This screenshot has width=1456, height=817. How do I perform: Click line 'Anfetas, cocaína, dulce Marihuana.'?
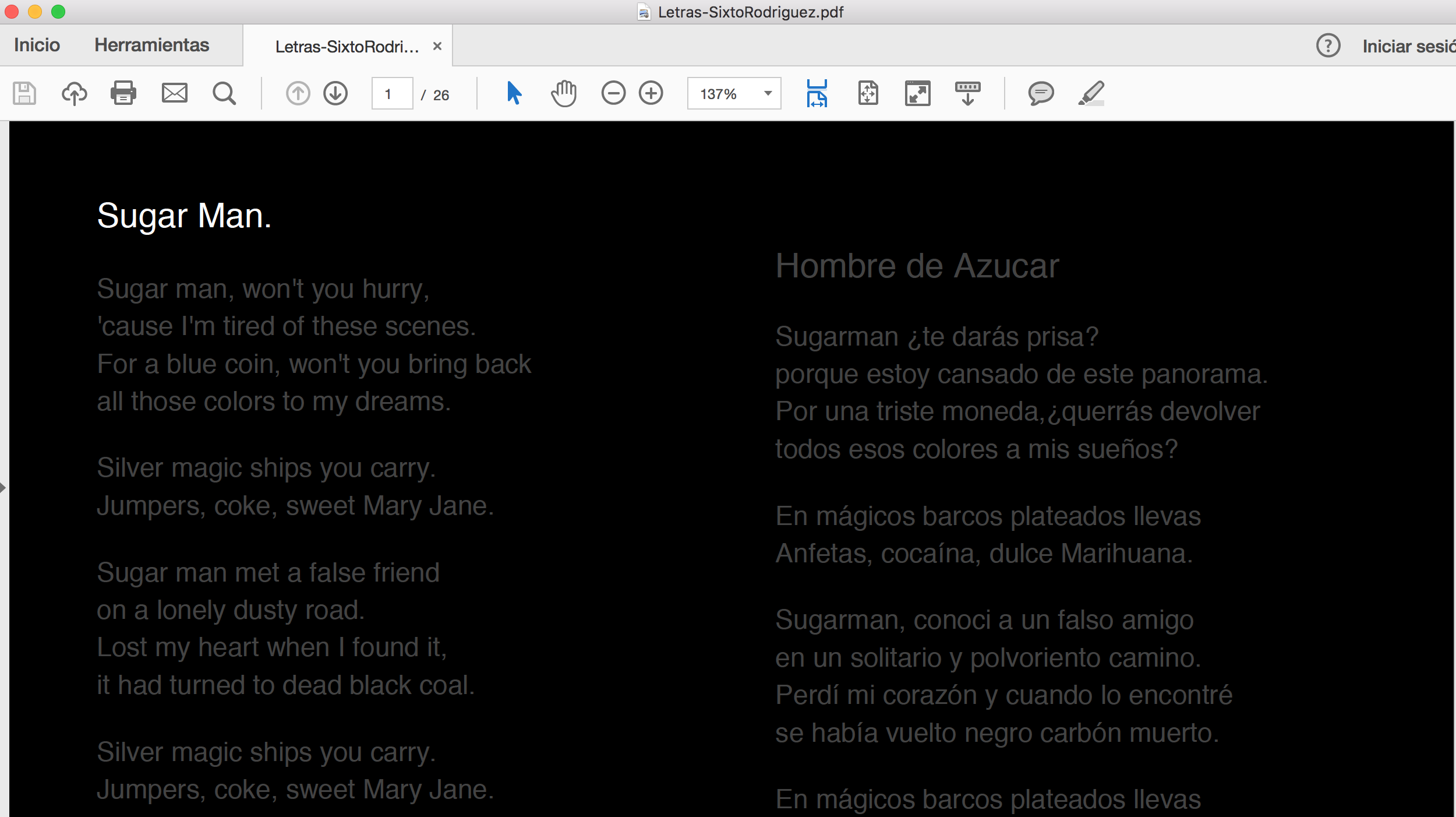click(984, 554)
